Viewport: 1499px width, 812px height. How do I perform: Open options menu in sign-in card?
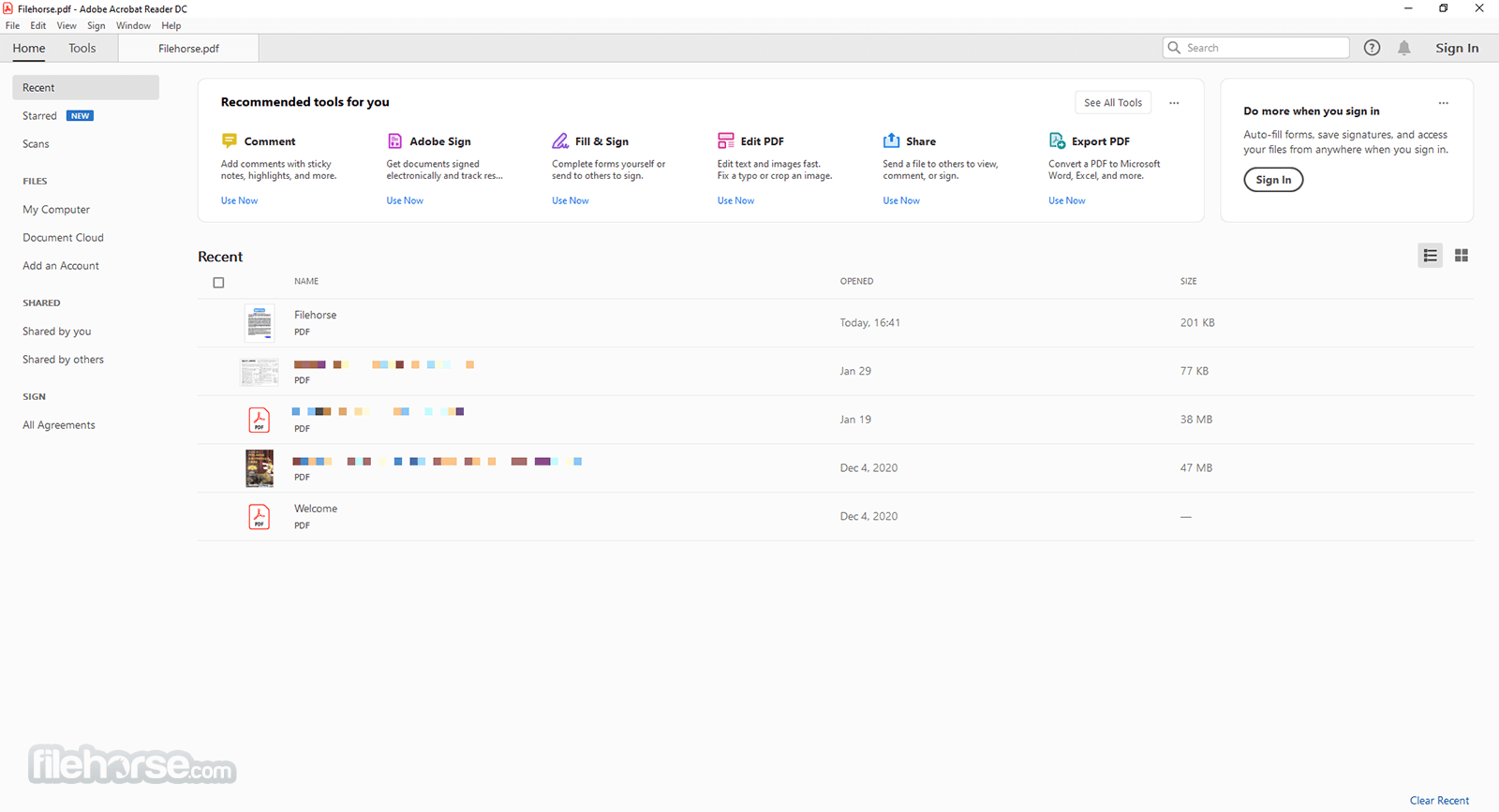click(1444, 103)
